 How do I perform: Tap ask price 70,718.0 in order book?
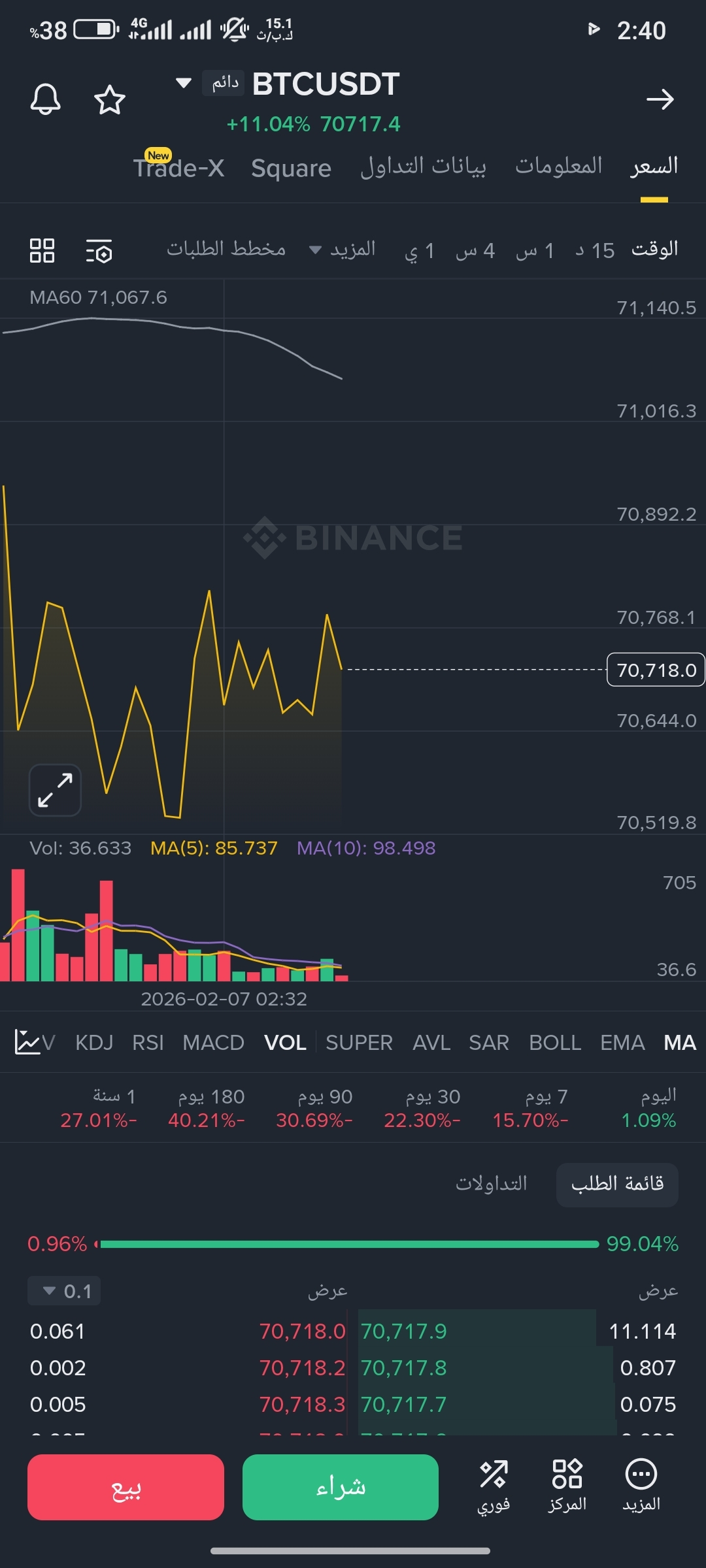pos(303,1331)
